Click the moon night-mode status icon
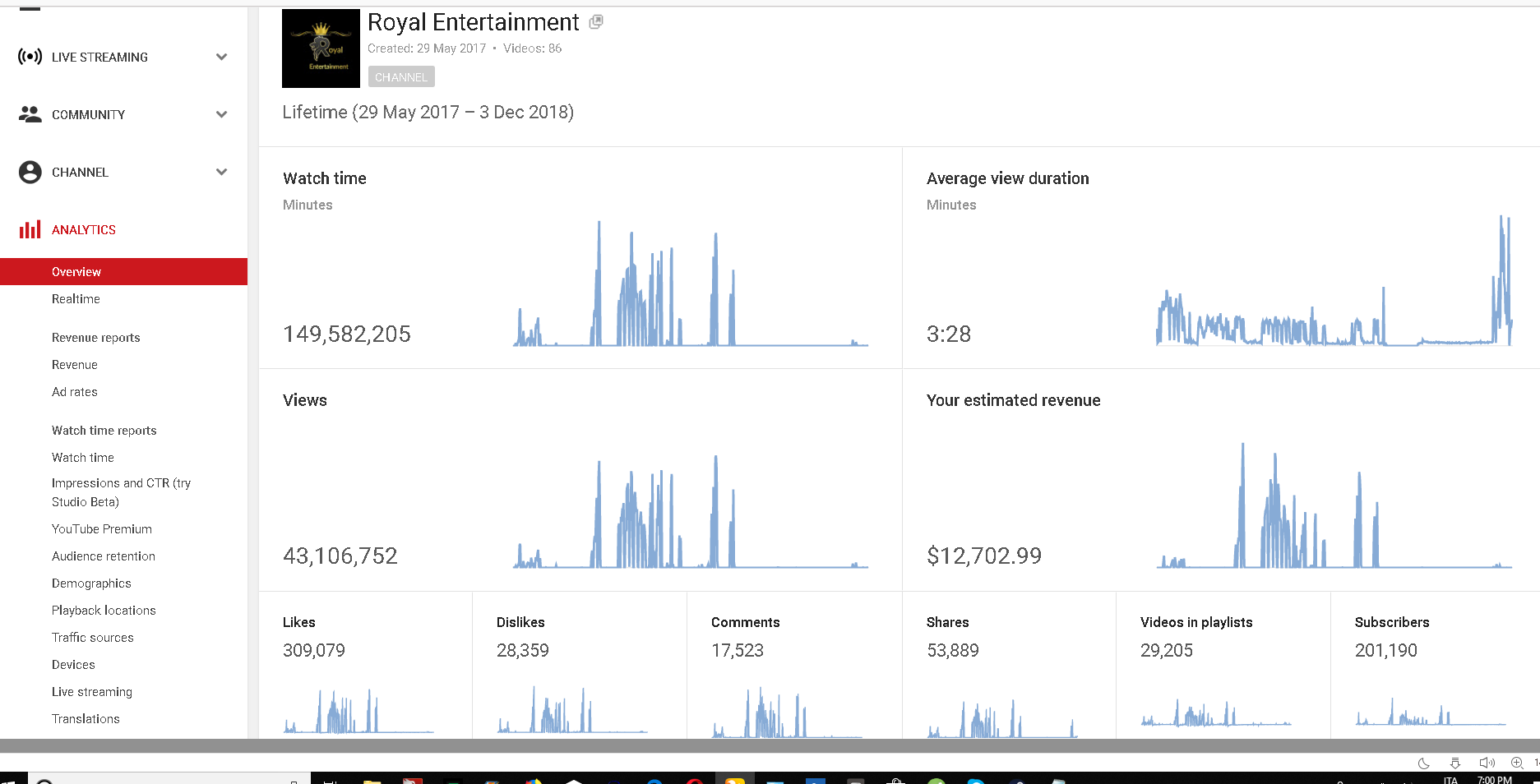 pyautogui.click(x=1424, y=763)
